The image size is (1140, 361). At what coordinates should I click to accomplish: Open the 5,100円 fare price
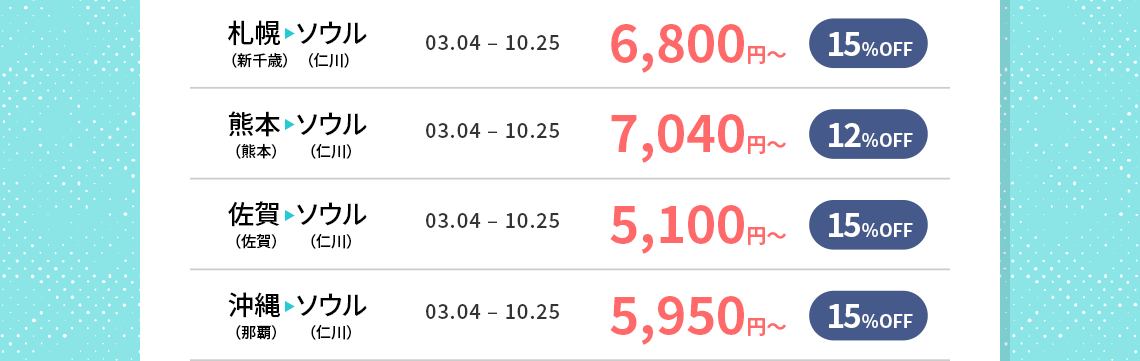click(x=698, y=227)
